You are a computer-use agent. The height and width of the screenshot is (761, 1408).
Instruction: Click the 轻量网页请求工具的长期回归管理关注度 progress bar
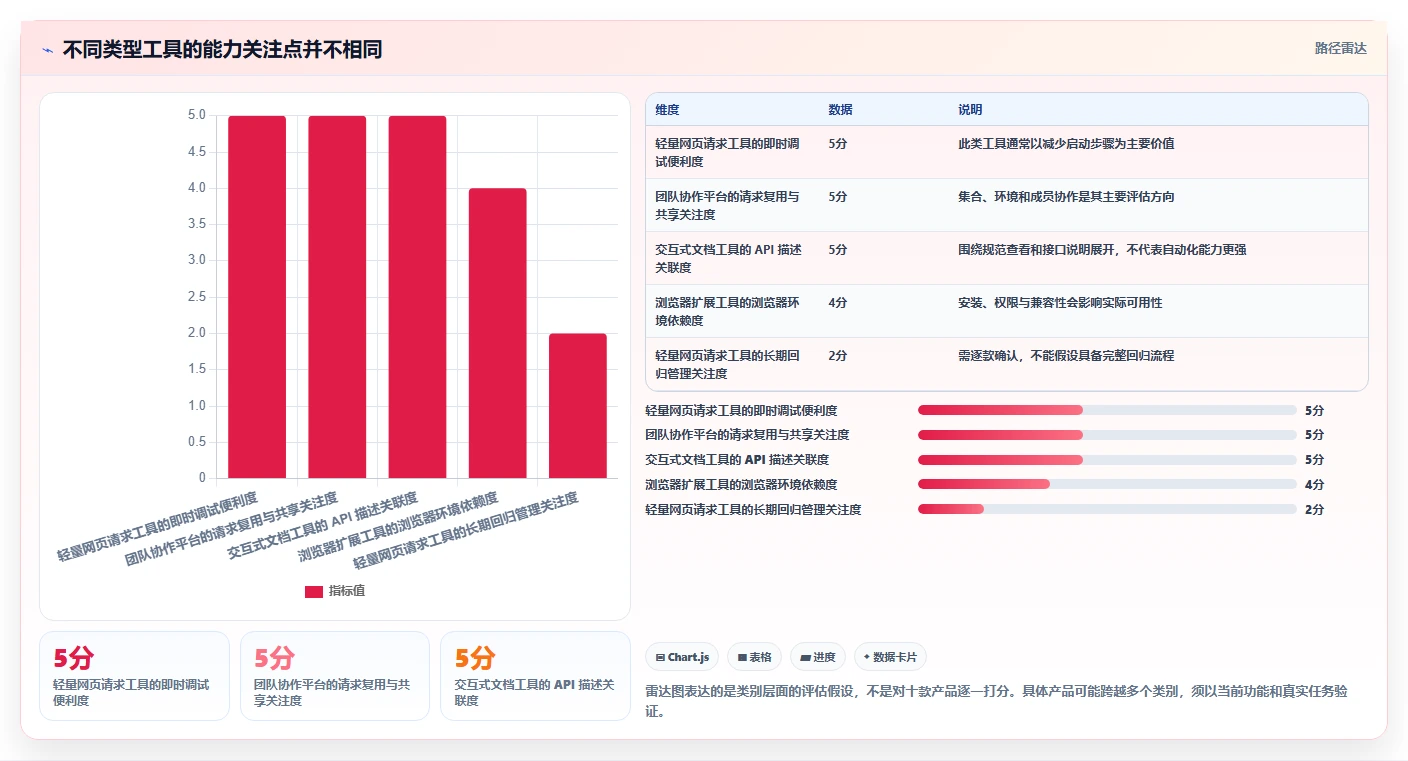coord(1107,509)
